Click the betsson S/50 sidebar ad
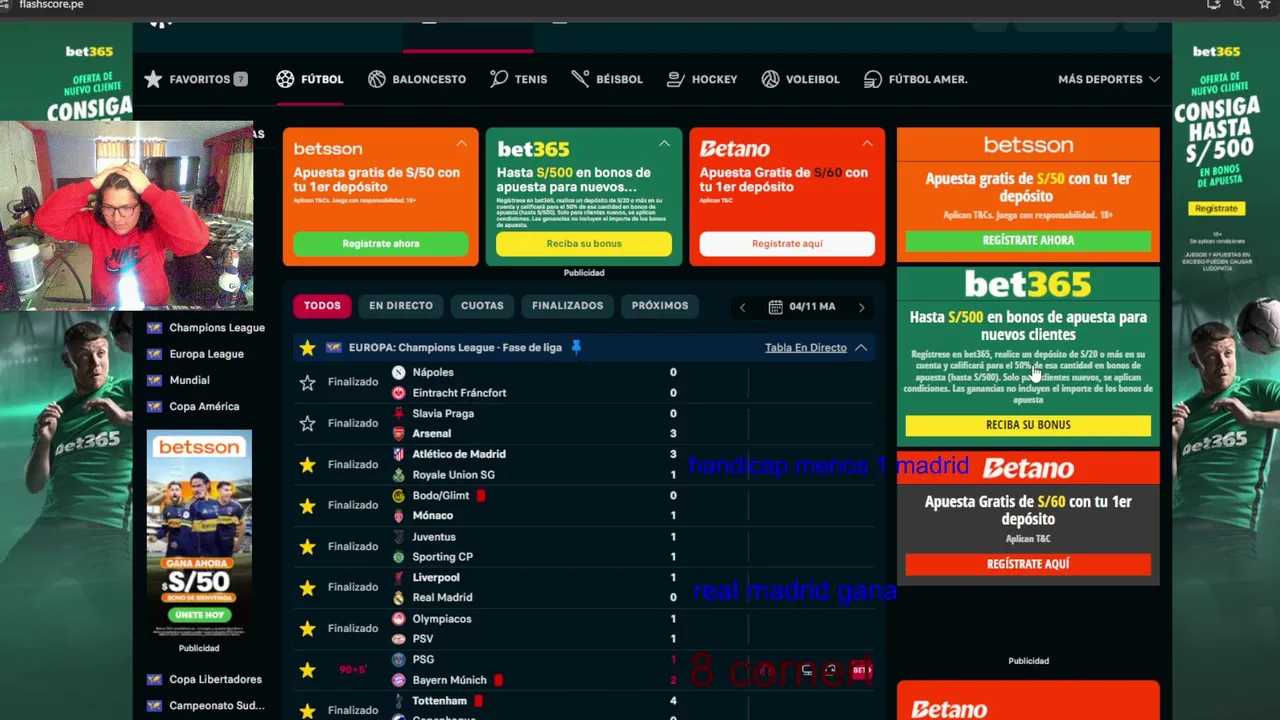This screenshot has width=1280, height=720. [x=199, y=533]
